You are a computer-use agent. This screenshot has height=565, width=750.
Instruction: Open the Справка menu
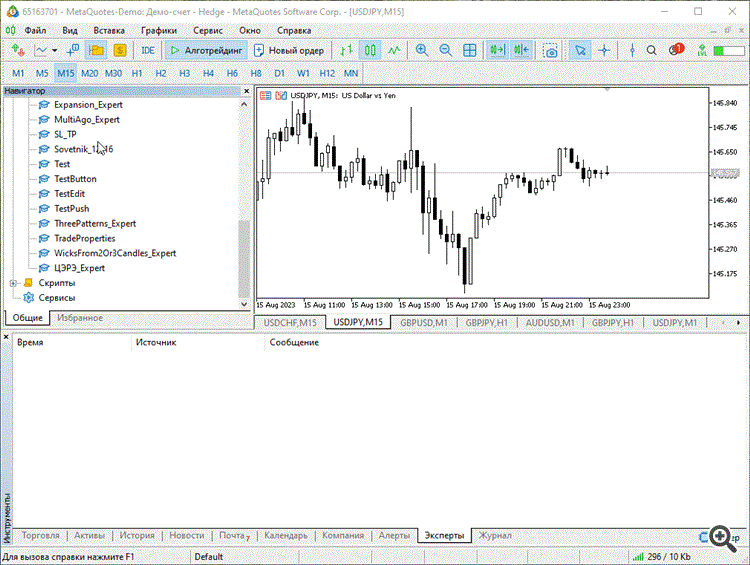[294, 30]
